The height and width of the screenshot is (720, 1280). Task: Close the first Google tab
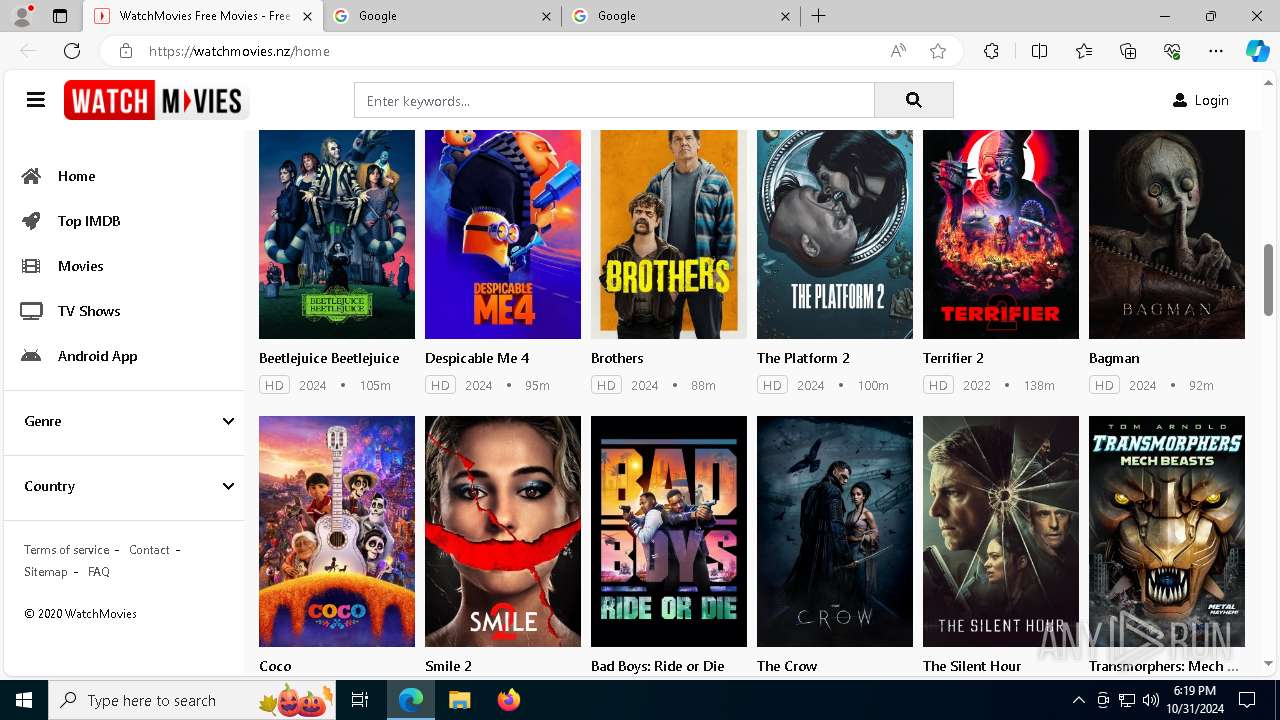click(546, 16)
